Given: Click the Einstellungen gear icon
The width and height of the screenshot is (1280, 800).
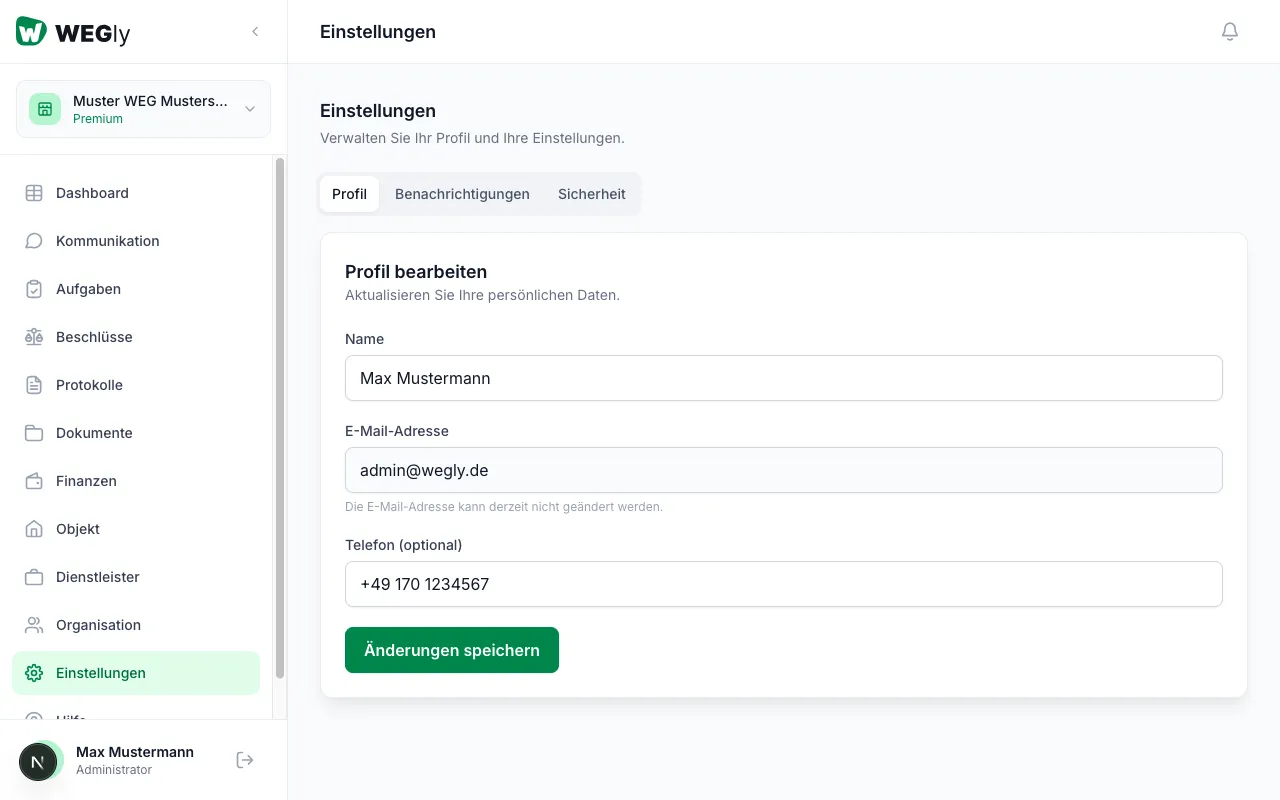Looking at the screenshot, I should [x=33, y=673].
